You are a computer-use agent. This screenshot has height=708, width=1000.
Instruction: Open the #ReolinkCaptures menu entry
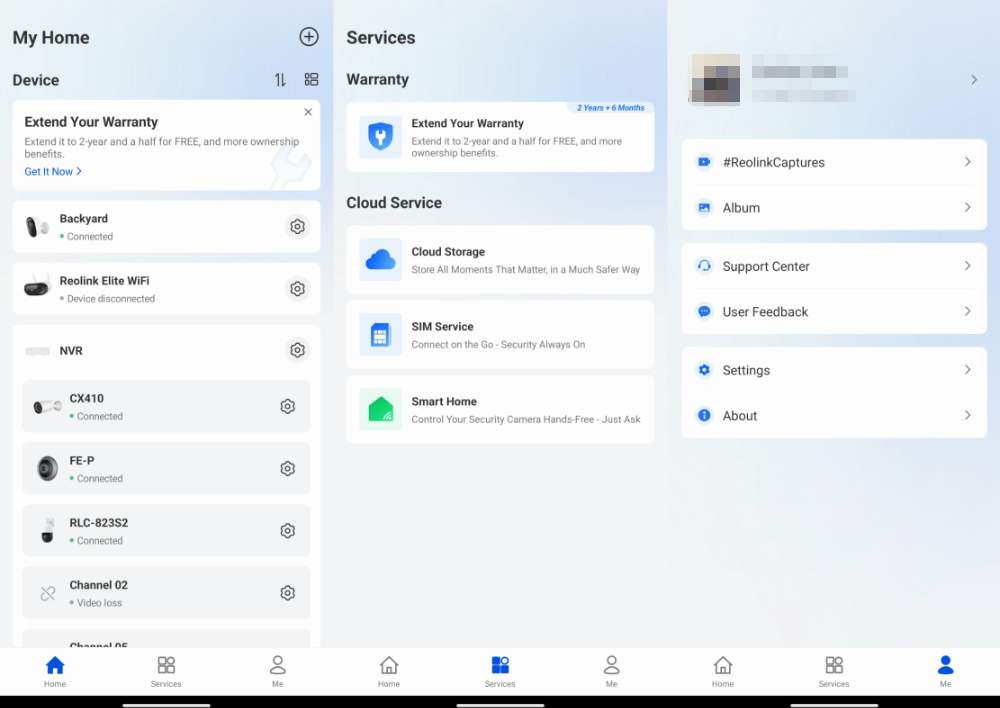(x=834, y=162)
